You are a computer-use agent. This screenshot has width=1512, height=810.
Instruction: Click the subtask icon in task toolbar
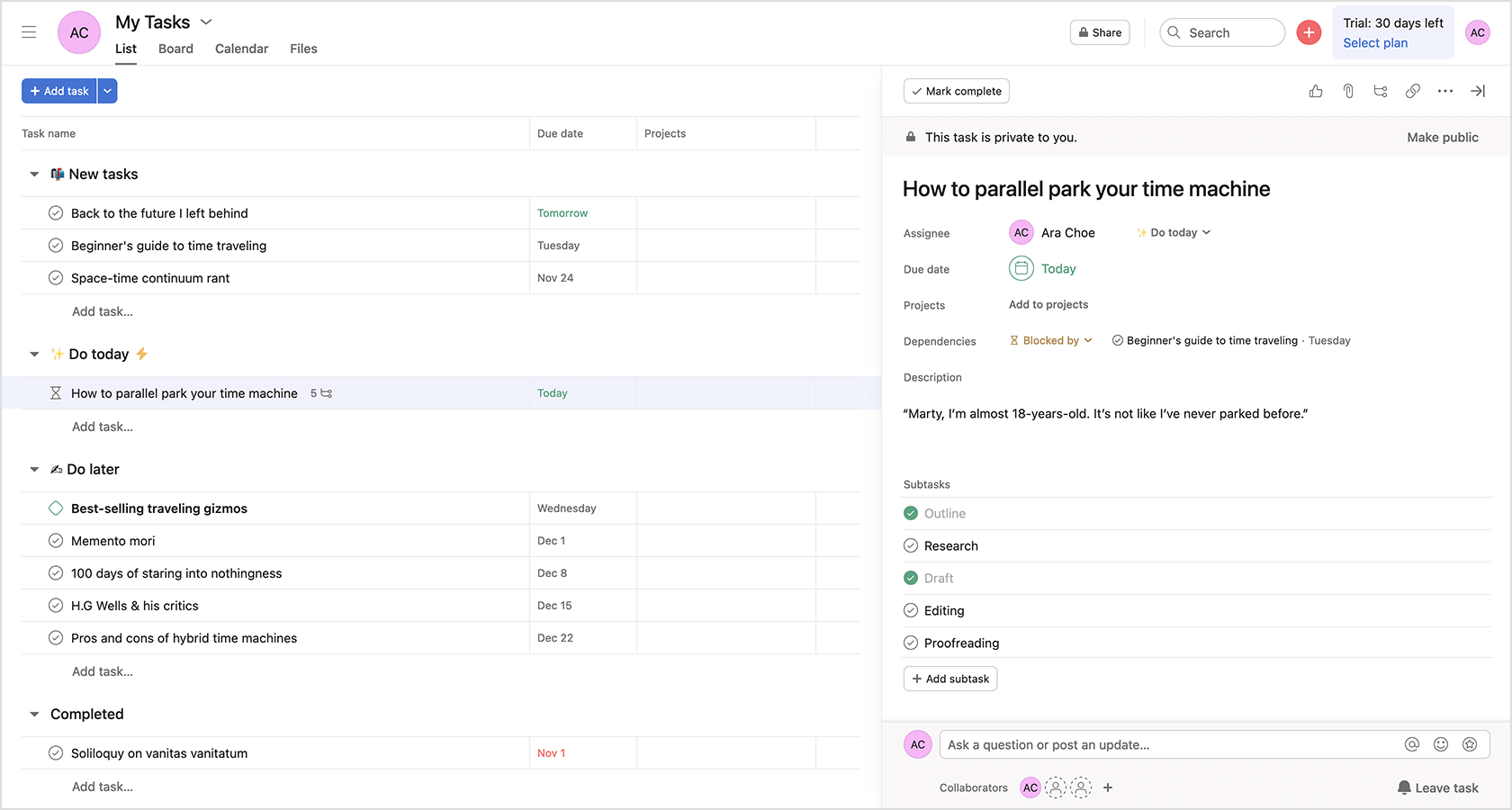[x=1381, y=91]
